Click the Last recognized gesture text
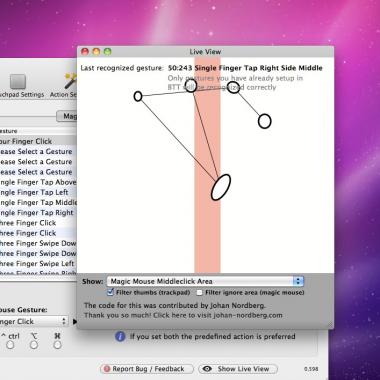380x380 pixels. 122,68
